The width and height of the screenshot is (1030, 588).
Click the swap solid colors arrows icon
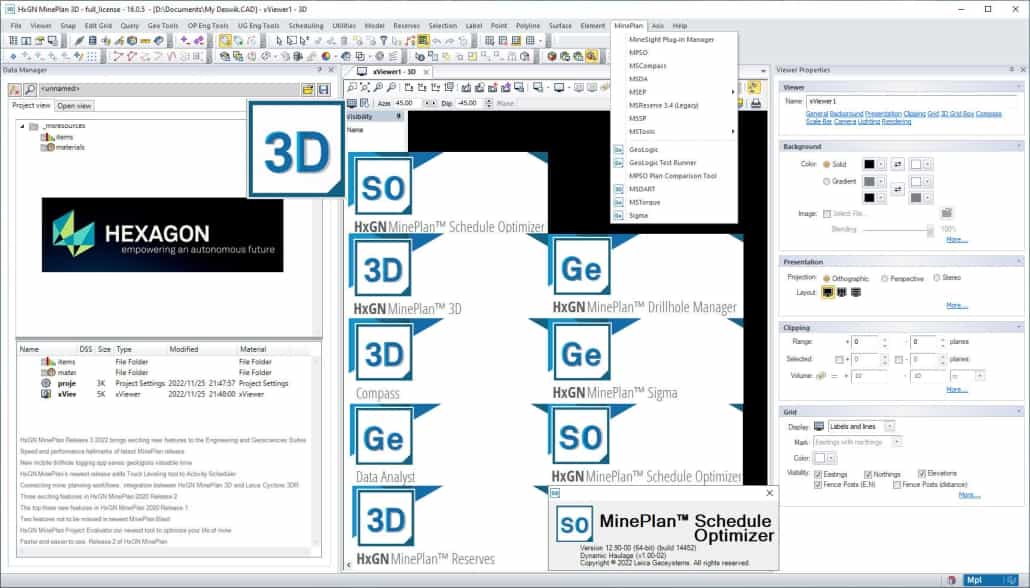tap(897, 164)
